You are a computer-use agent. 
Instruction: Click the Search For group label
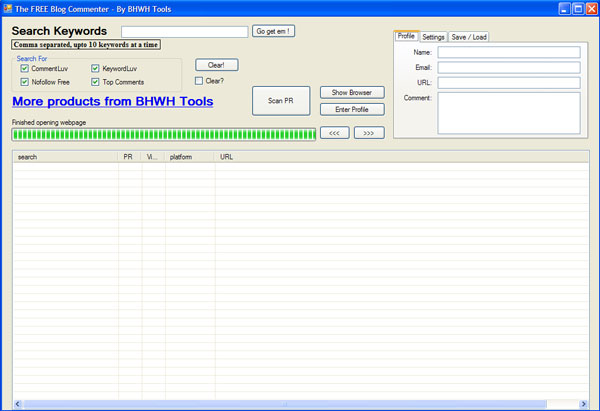point(32,59)
